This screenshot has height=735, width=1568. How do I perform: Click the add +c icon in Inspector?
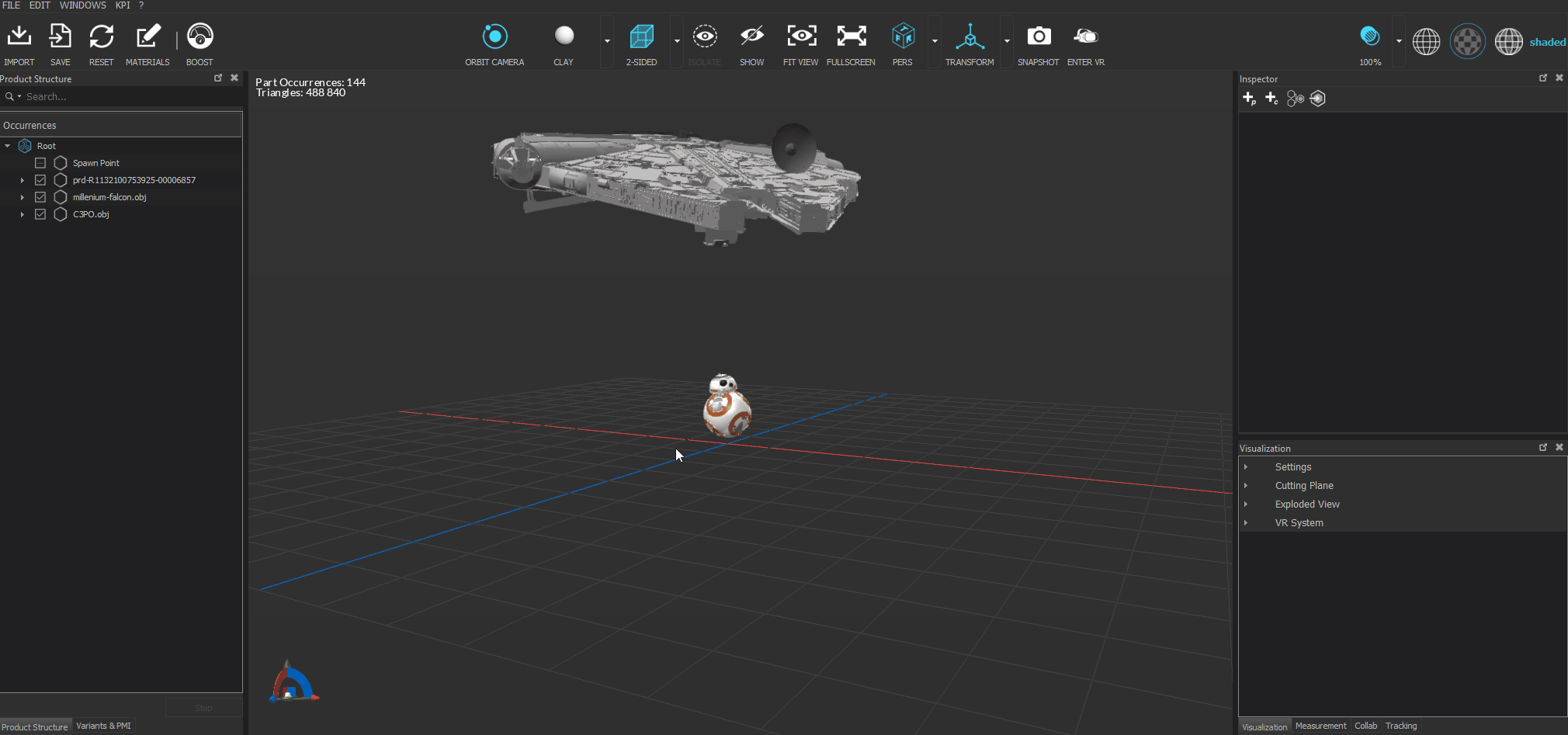1271,99
